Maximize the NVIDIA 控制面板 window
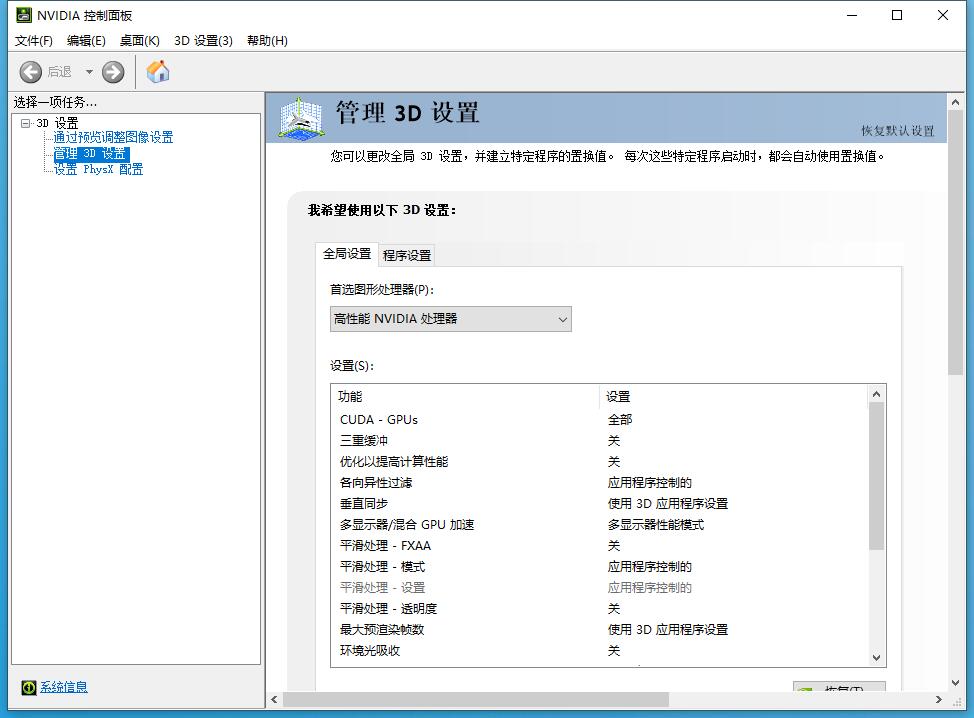This screenshot has height=718, width=974. [x=897, y=16]
